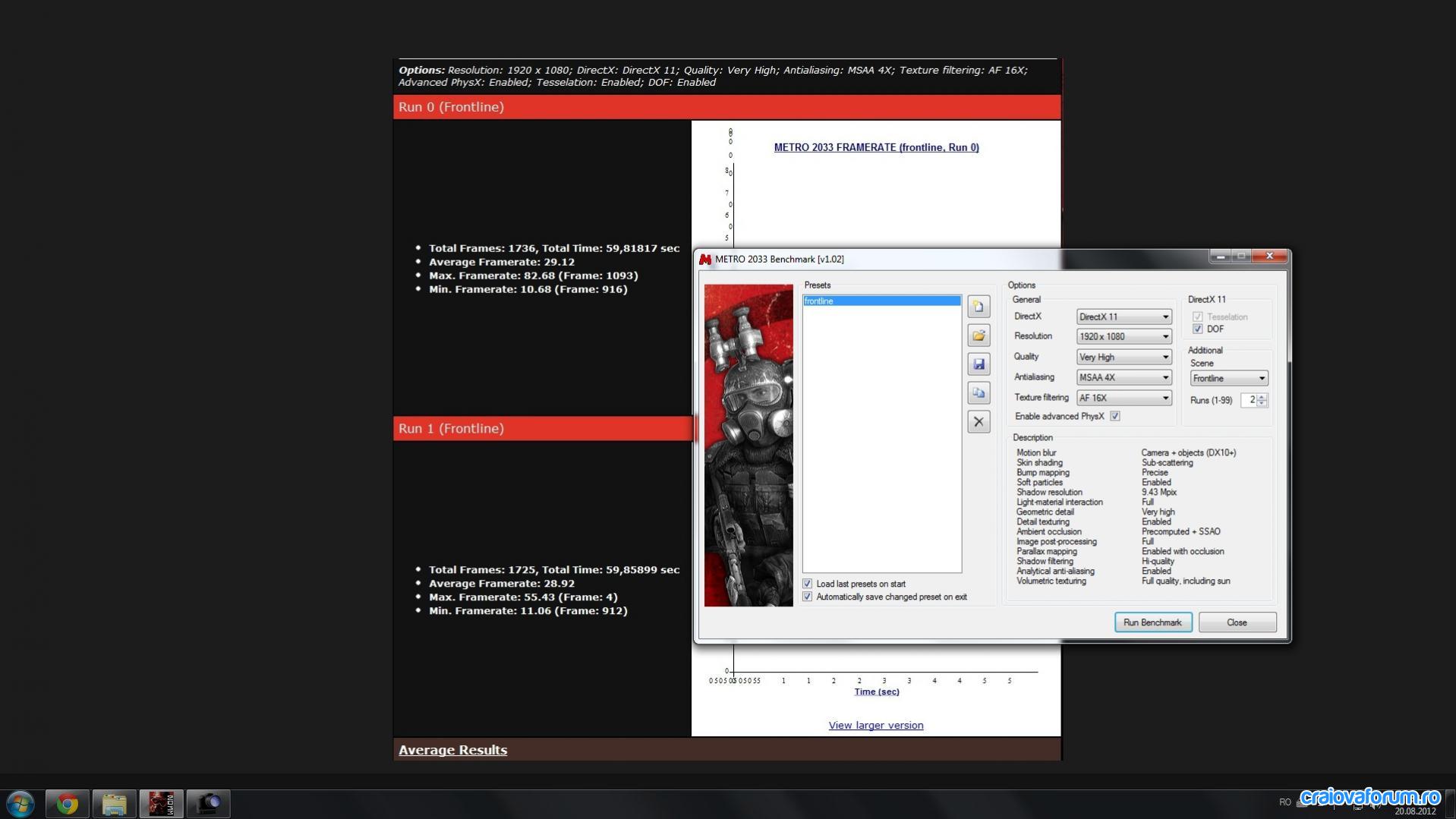This screenshot has height=819, width=1456.
Task: Click Total Frames: 1725 result line
Action: point(553,570)
